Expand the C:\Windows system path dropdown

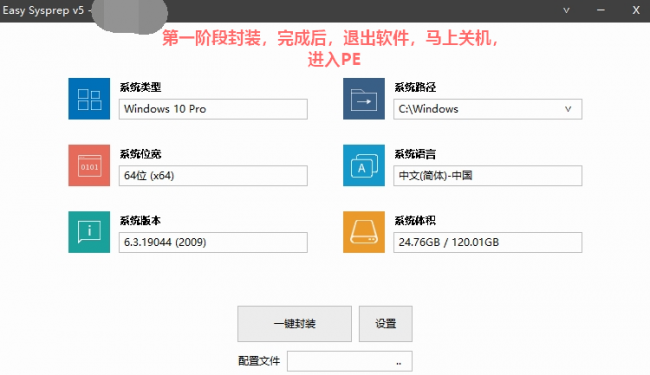pyautogui.click(x=568, y=109)
